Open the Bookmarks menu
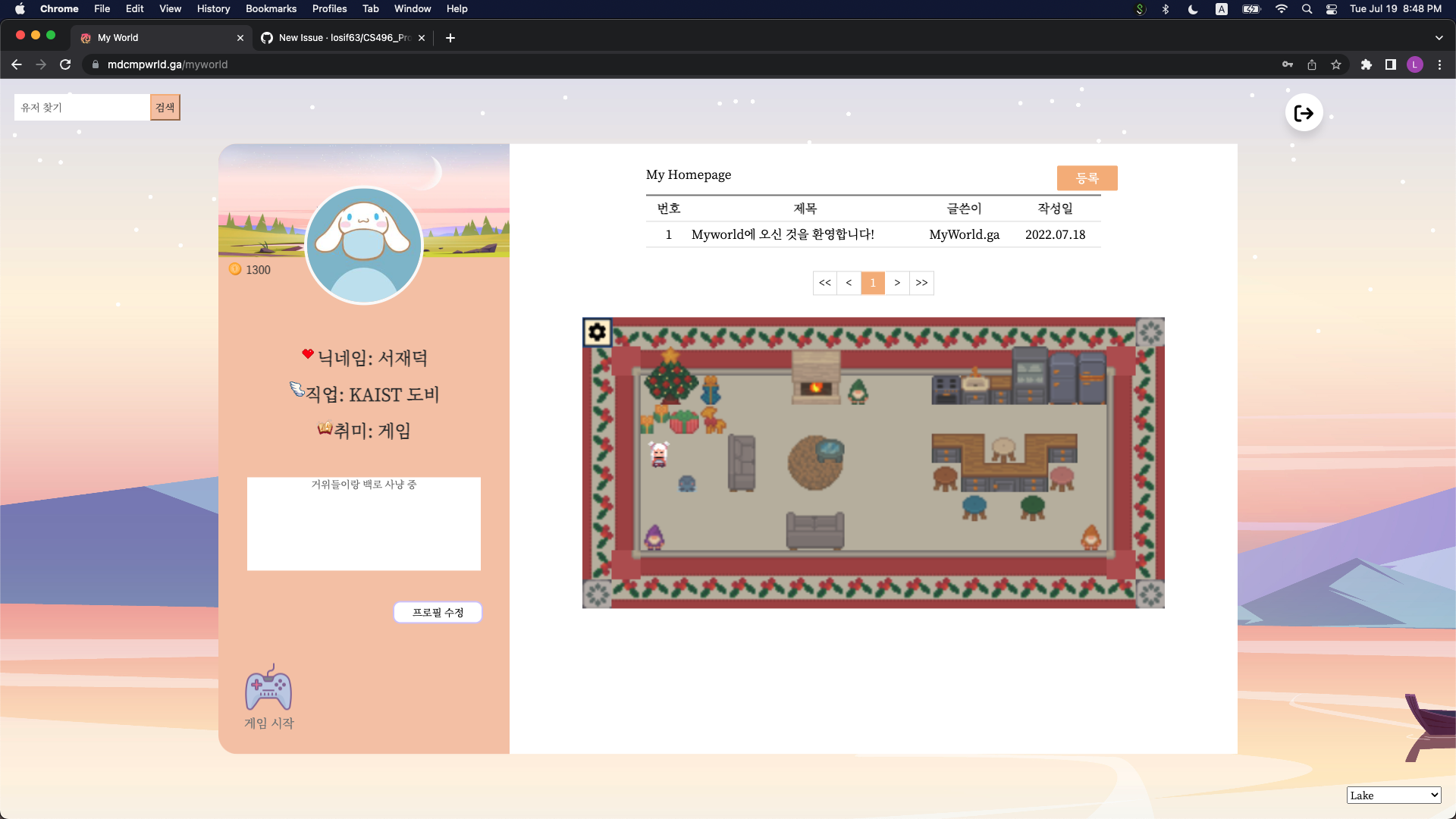1456x819 pixels. (x=271, y=9)
